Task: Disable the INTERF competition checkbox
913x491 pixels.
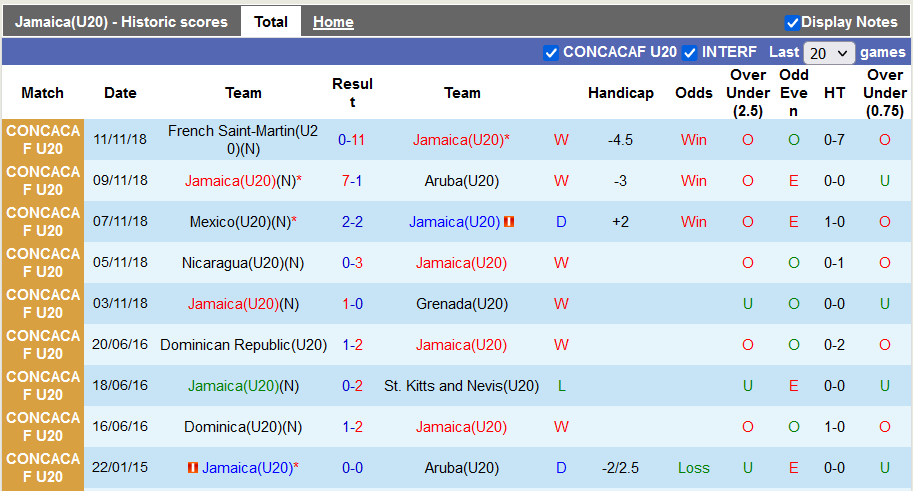Action: 689,53
